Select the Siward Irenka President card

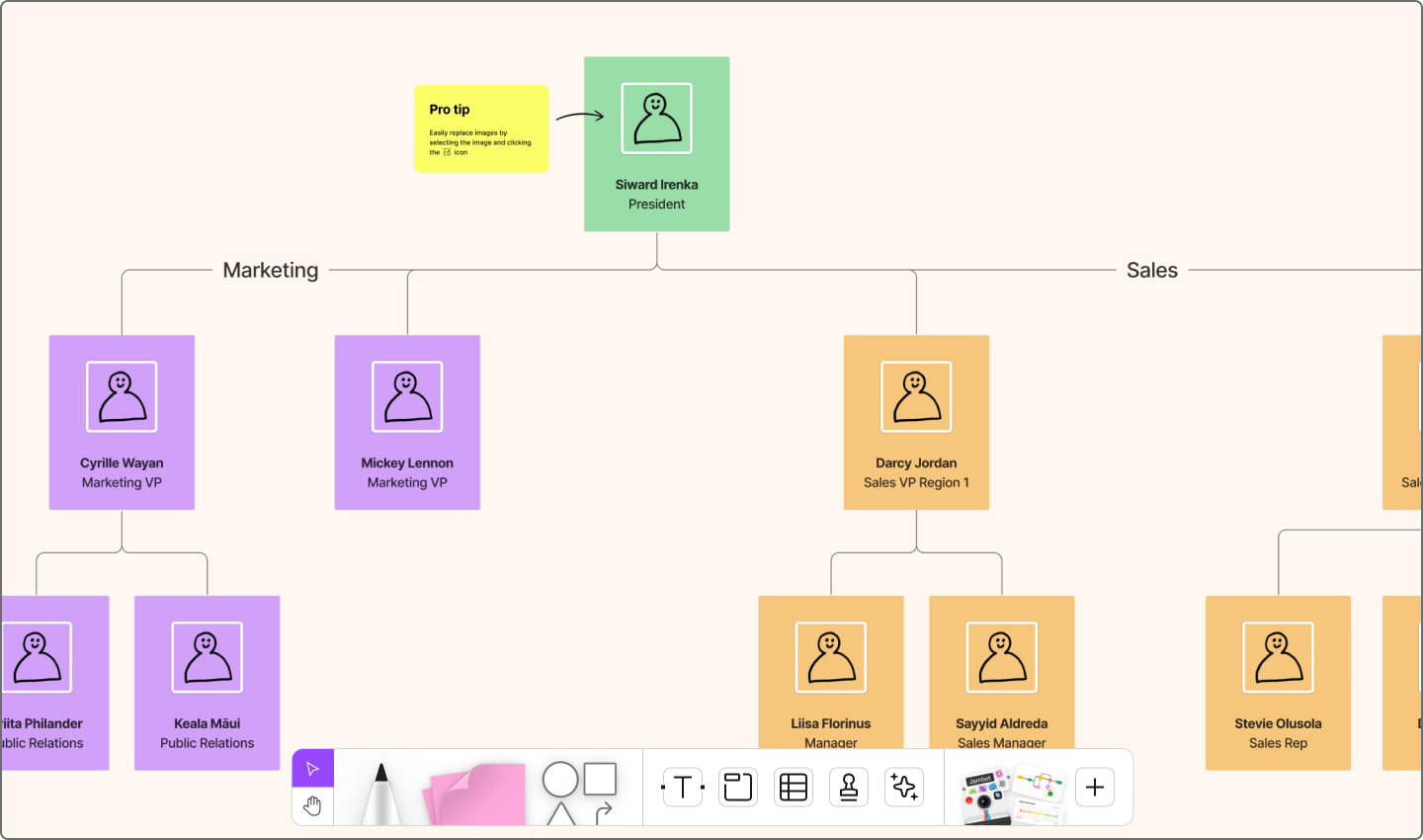point(656,144)
